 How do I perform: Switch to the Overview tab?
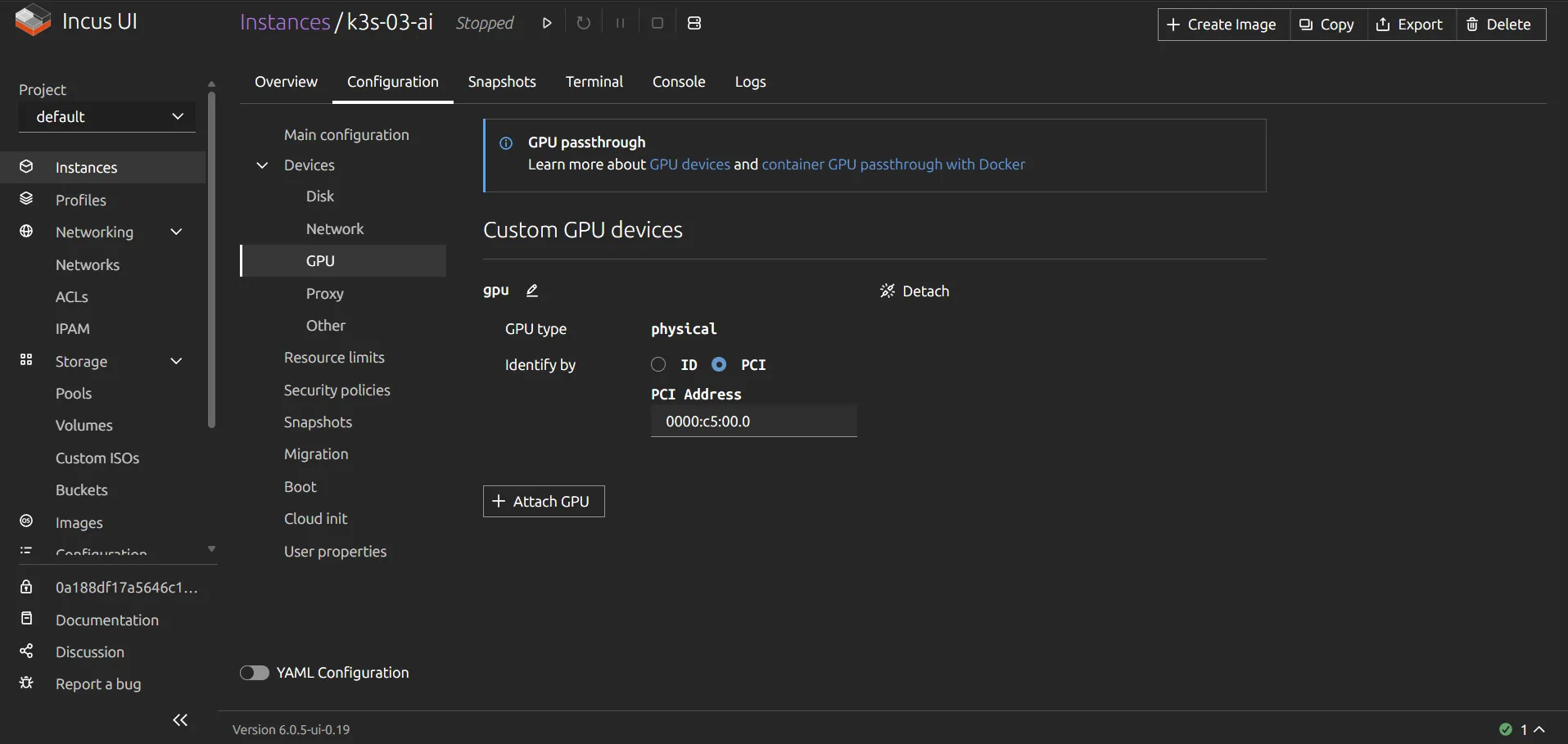click(x=286, y=82)
